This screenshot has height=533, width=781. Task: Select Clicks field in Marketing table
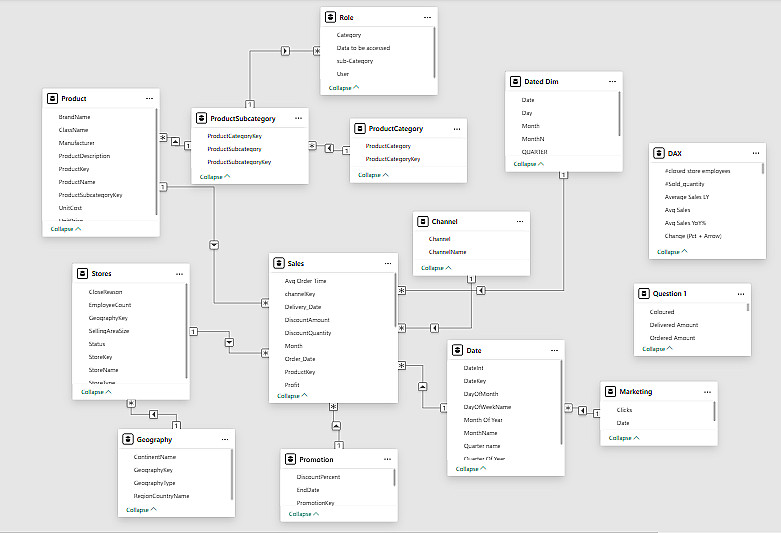click(x=624, y=410)
